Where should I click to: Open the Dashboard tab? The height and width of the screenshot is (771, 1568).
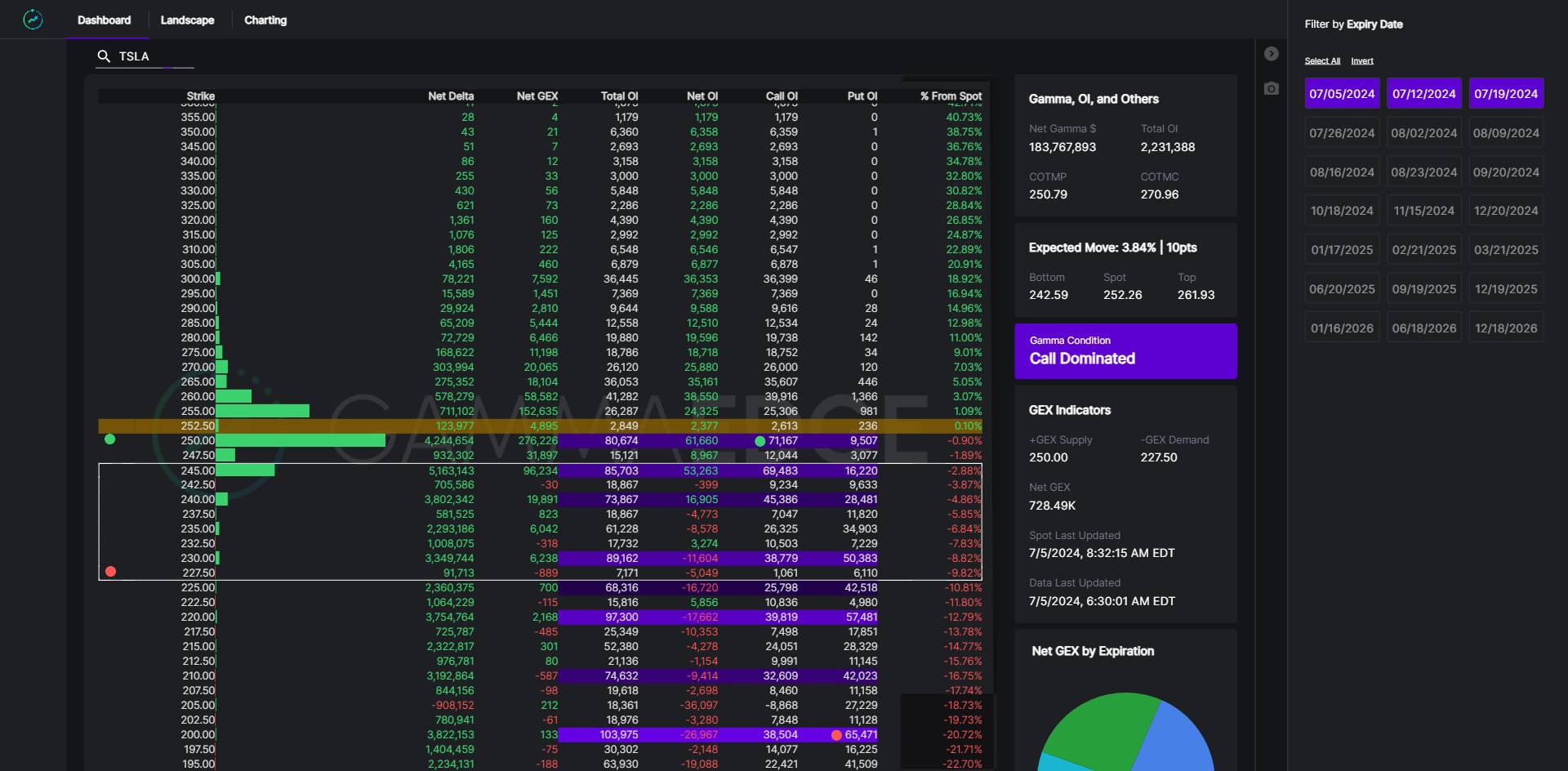pyautogui.click(x=104, y=20)
